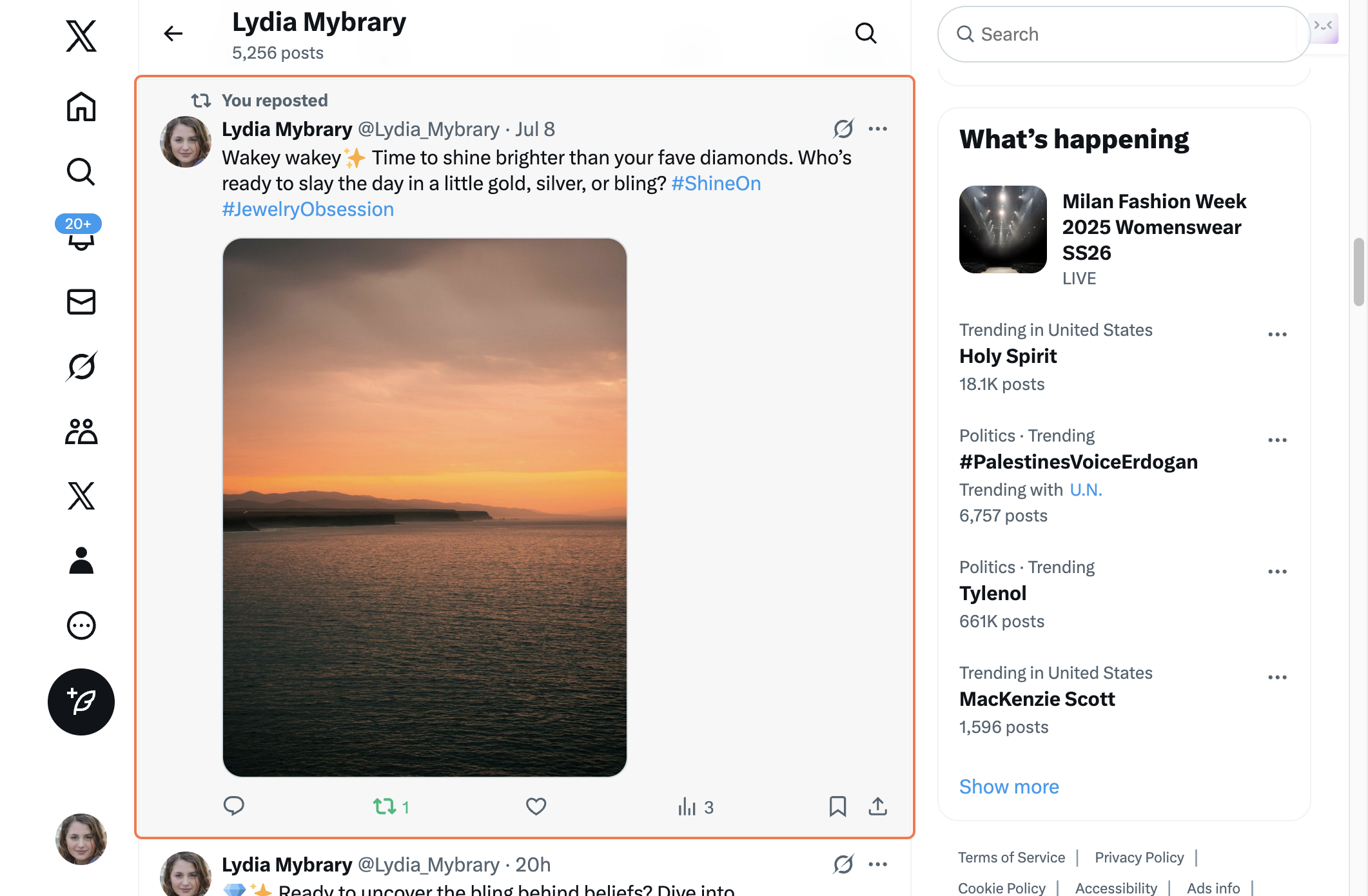Go back with the arrow icon
The width and height of the screenshot is (1368, 896).
[173, 34]
